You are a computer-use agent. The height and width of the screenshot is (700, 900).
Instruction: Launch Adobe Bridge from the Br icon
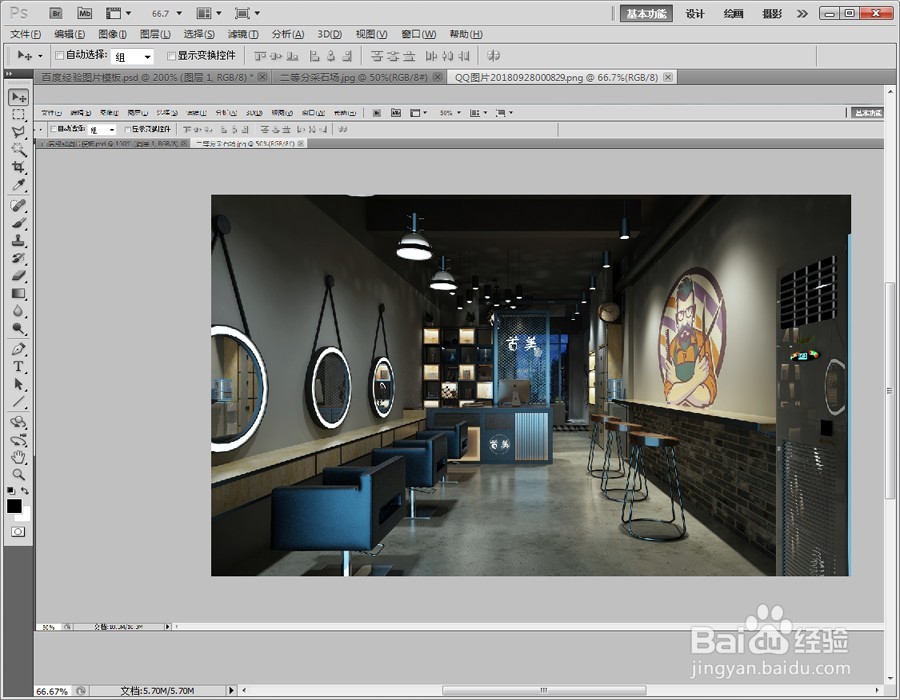point(56,13)
